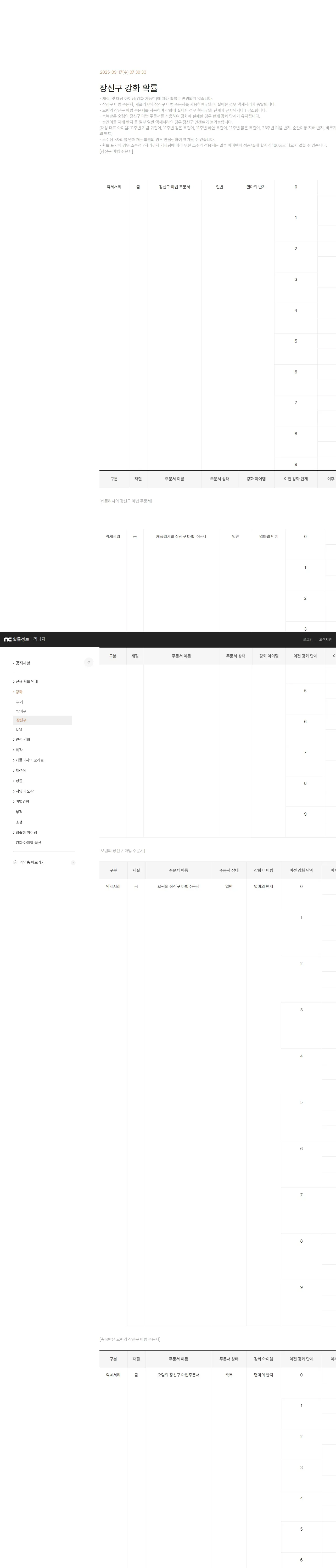This screenshot has width=336, height=1568.
Task: Expand 사냥터 도감 menu
Action: tap(24, 791)
